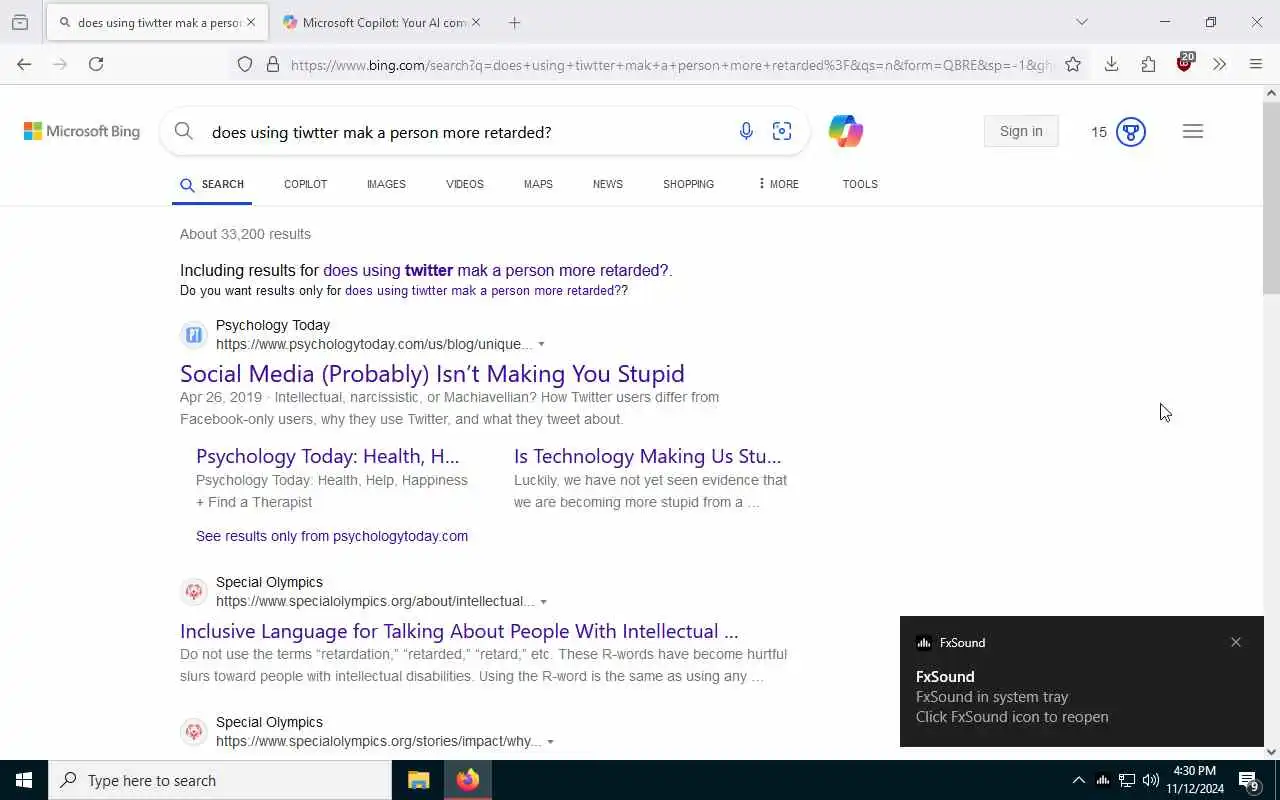Viewport: 1280px width, 800px height.
Task: Switch to the MAPS tab
Action: (x=538, y=184)
